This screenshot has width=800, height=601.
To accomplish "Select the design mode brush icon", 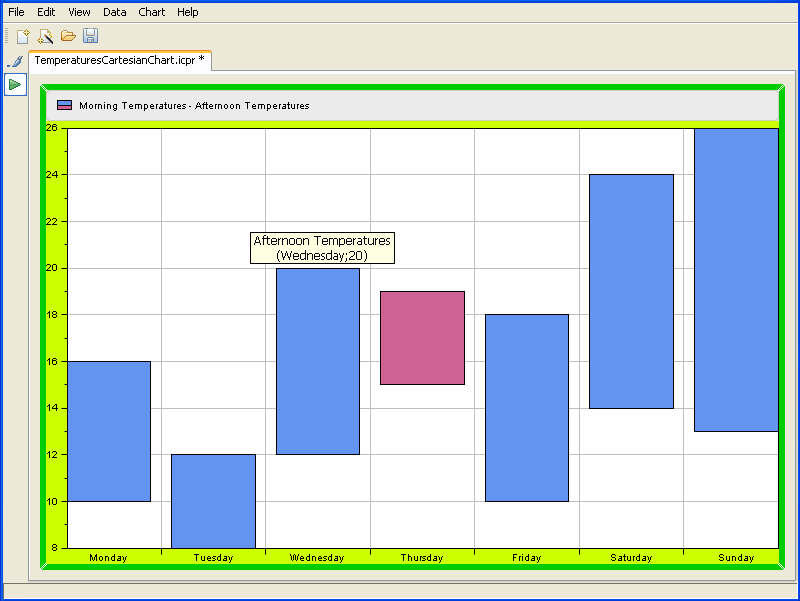I will tap(15, 62).
